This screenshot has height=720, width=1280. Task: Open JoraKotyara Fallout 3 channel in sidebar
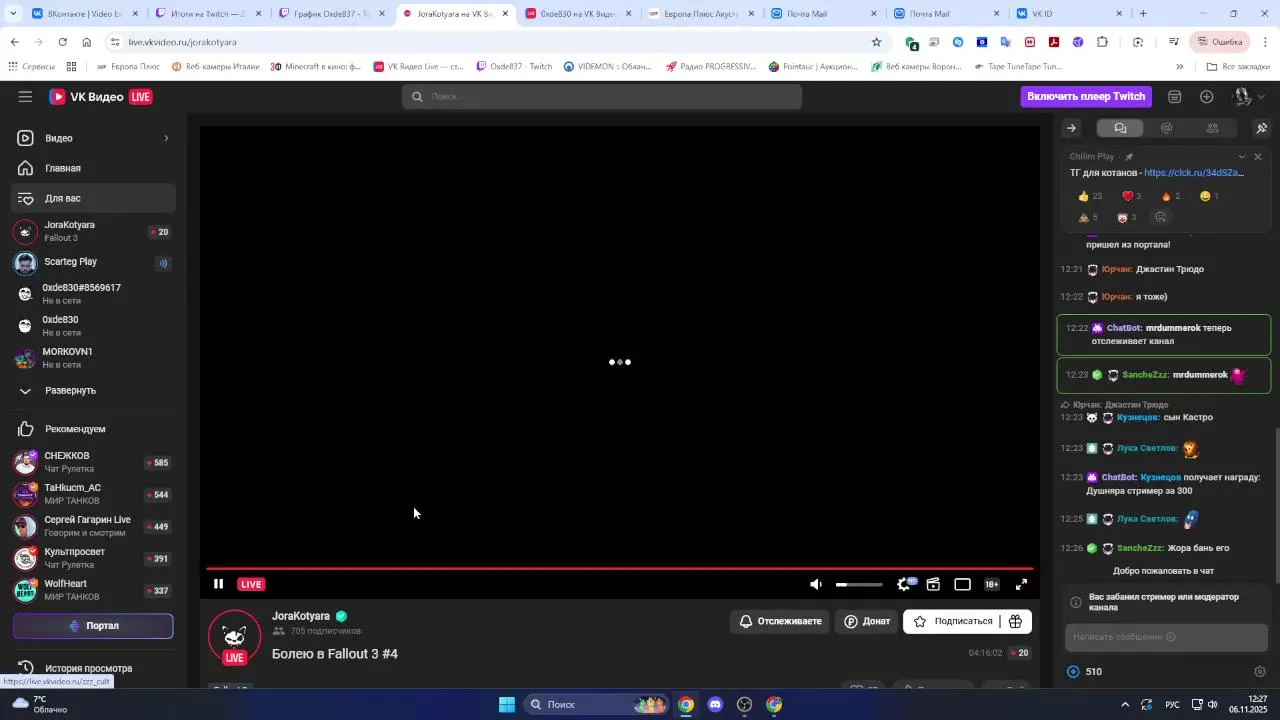tap(94, 231)
